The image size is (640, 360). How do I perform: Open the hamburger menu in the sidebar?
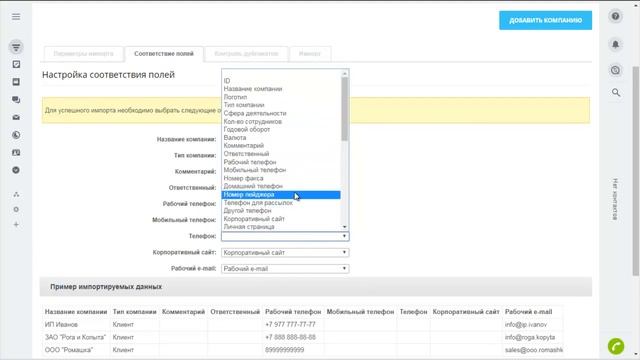(16, 17)
